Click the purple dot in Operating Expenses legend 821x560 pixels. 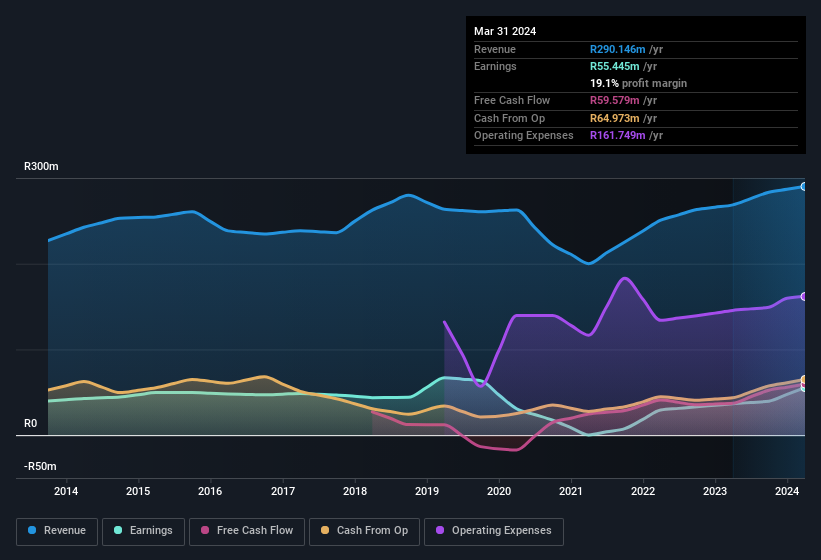click(437, 530)
